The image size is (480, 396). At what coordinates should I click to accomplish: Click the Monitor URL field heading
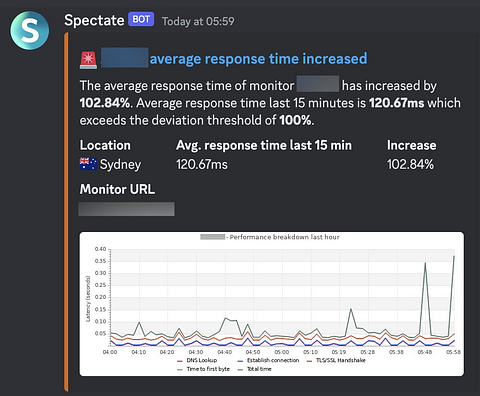(117, 189)
